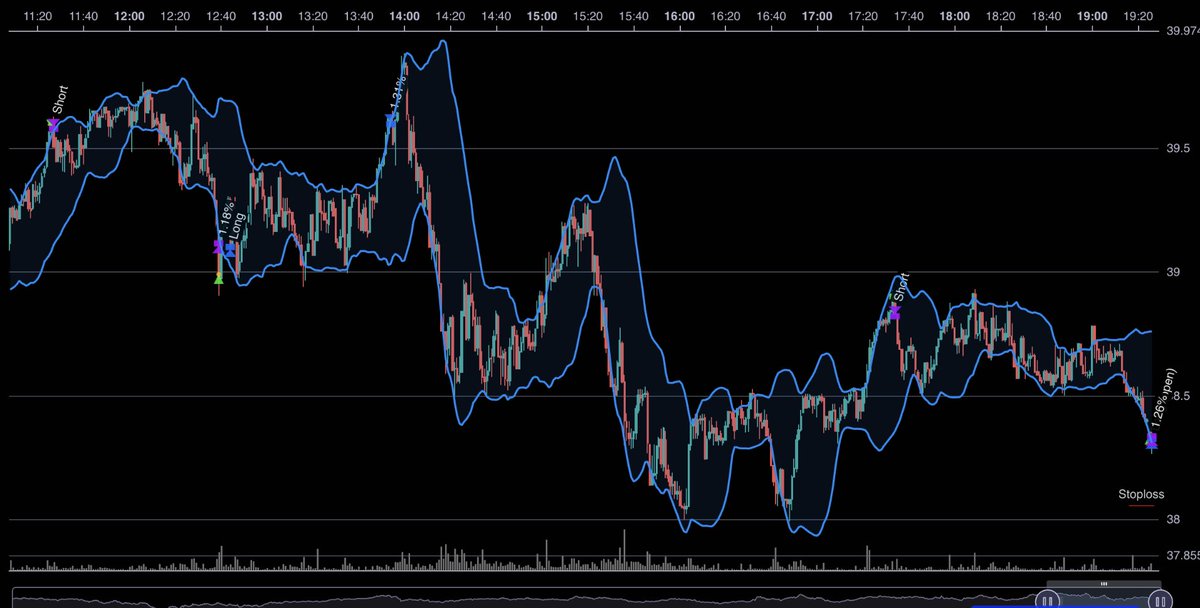The width and height of the screenshot is (1200, 608).
Task: Grab the left navigator range handle
Action: tap(1047, 600)
